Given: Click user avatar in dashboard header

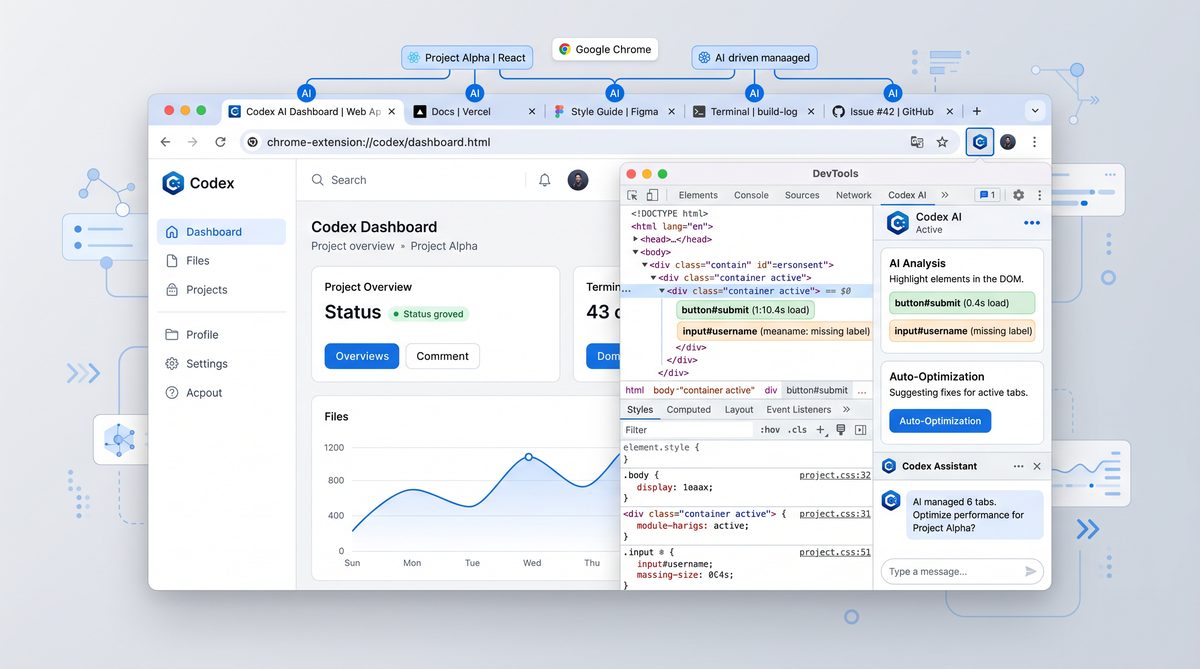Looking at the screenshot, I should [x=578, y=180].
